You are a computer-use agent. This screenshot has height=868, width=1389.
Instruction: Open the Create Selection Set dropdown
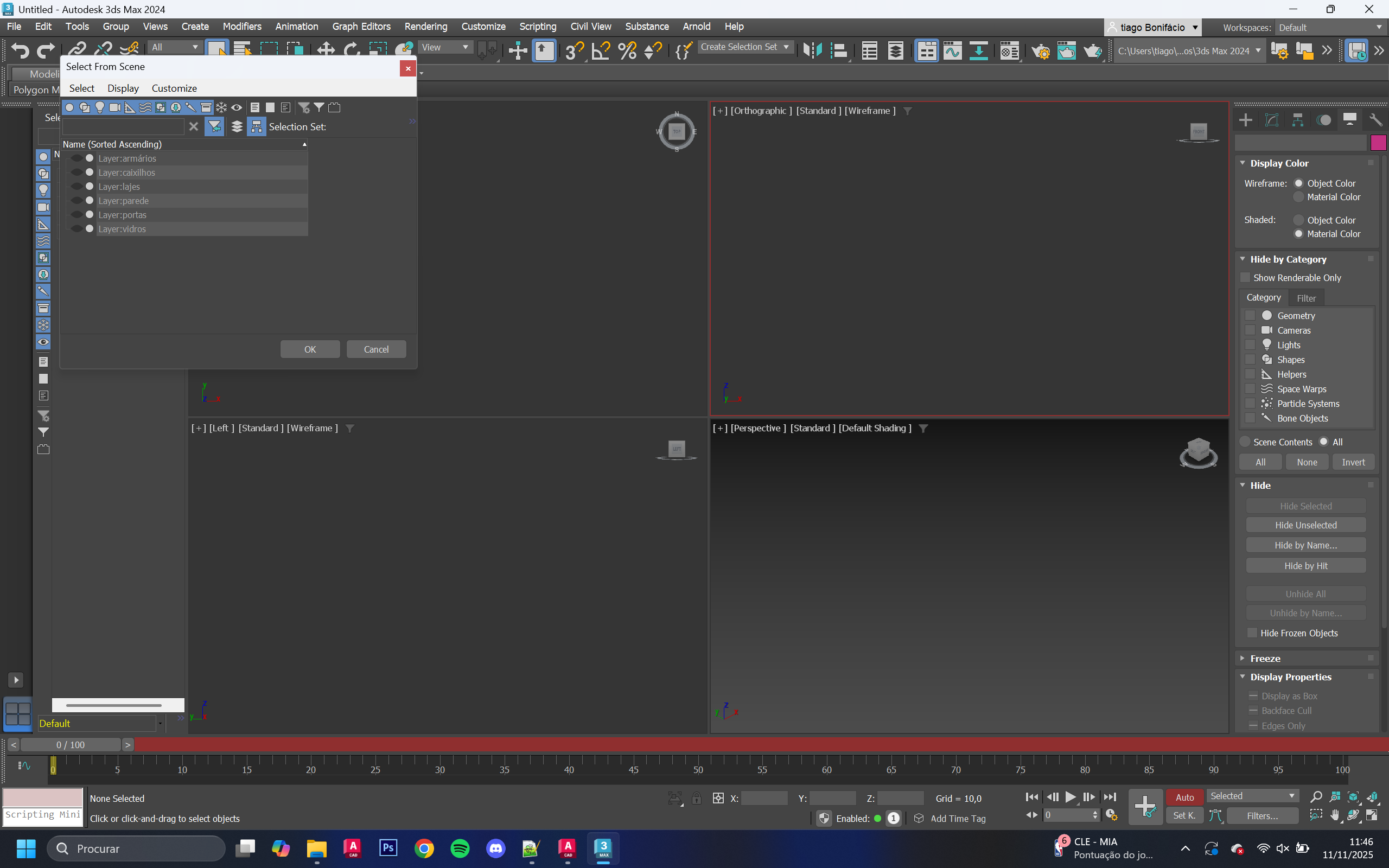pos(744,47)
